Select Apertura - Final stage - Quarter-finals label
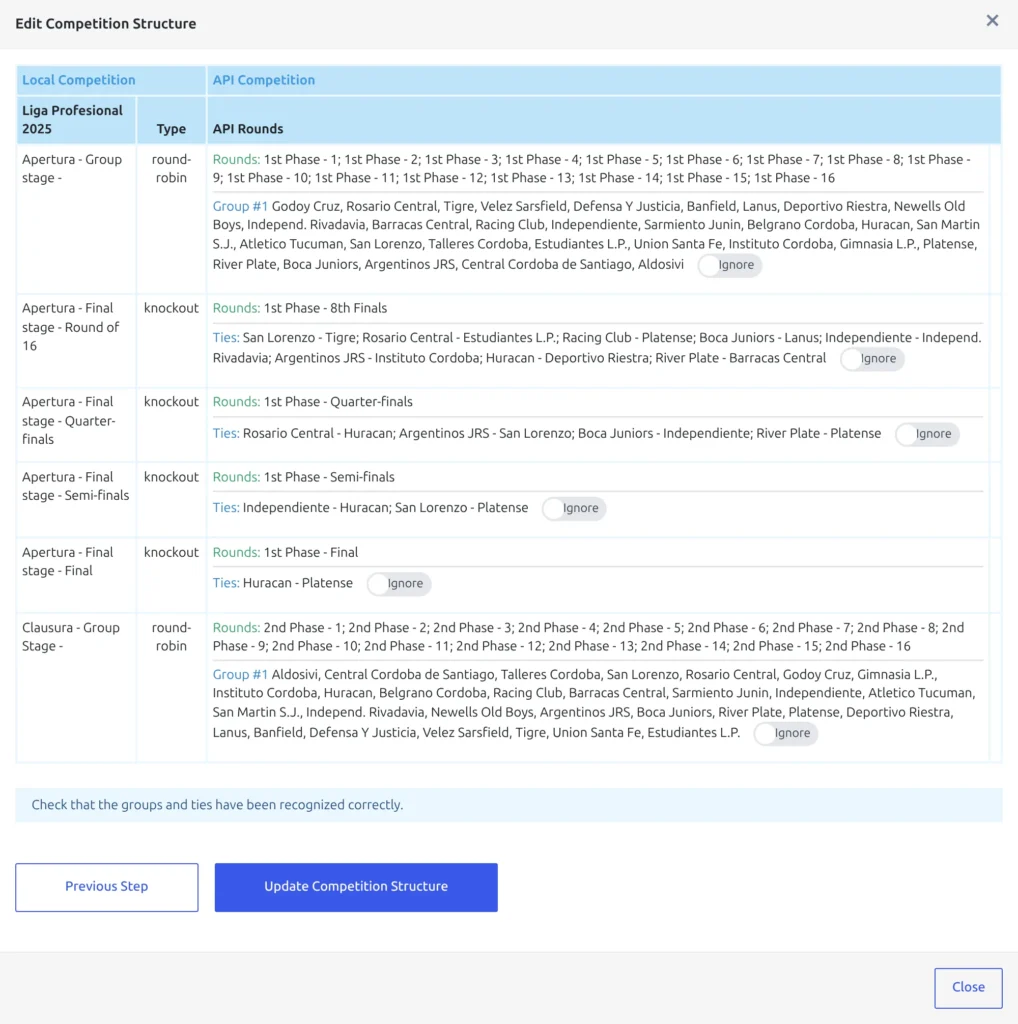 [x=69, y=421]
